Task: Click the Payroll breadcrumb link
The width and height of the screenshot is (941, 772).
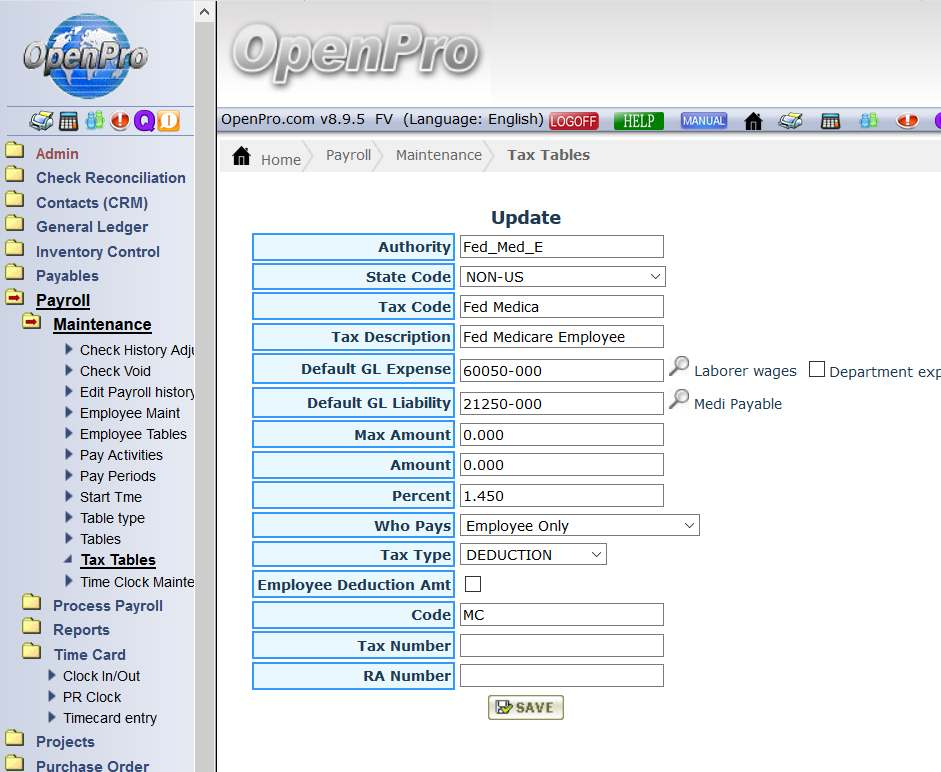Action: coord(348,155)
